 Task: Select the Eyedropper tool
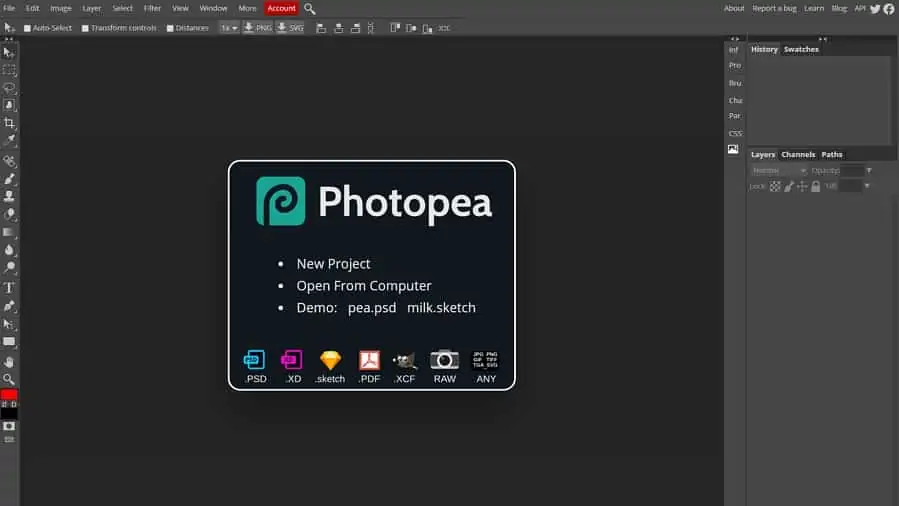pos(9,140)
